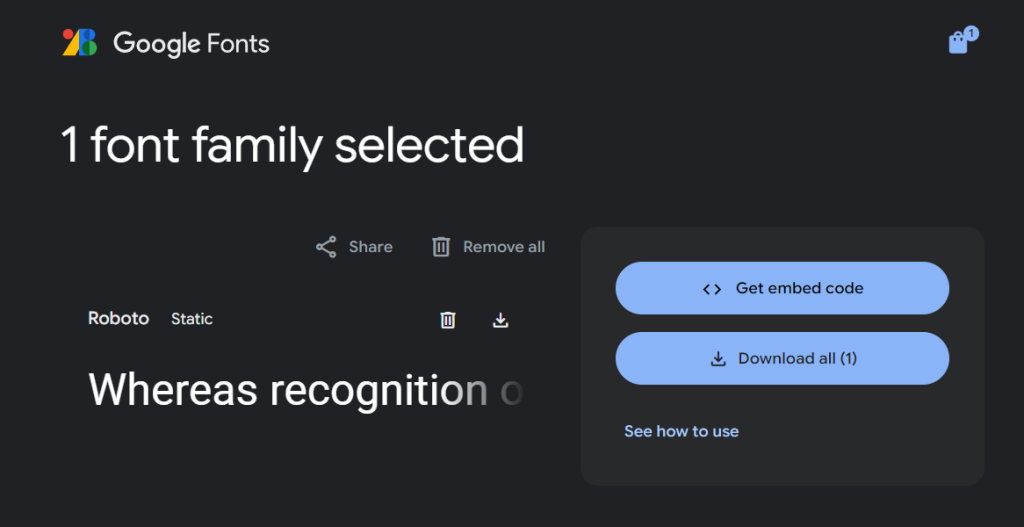Image resolution: width=1024 pixels, height=527 pixels.
Task: Click the Google Fonts wordmark text
Action: point(191,44)
